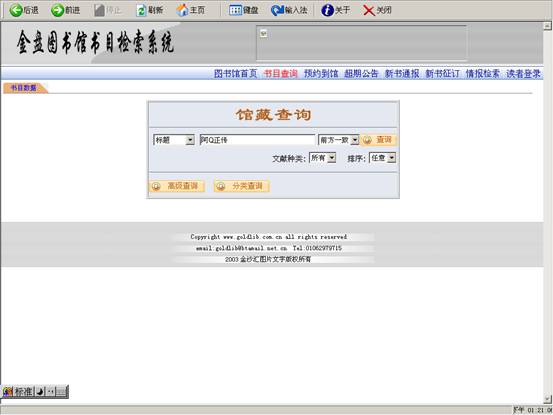Open the 前方一致 match mode dropdown
This screenshot has height=415, width=553.
point(355,140)
